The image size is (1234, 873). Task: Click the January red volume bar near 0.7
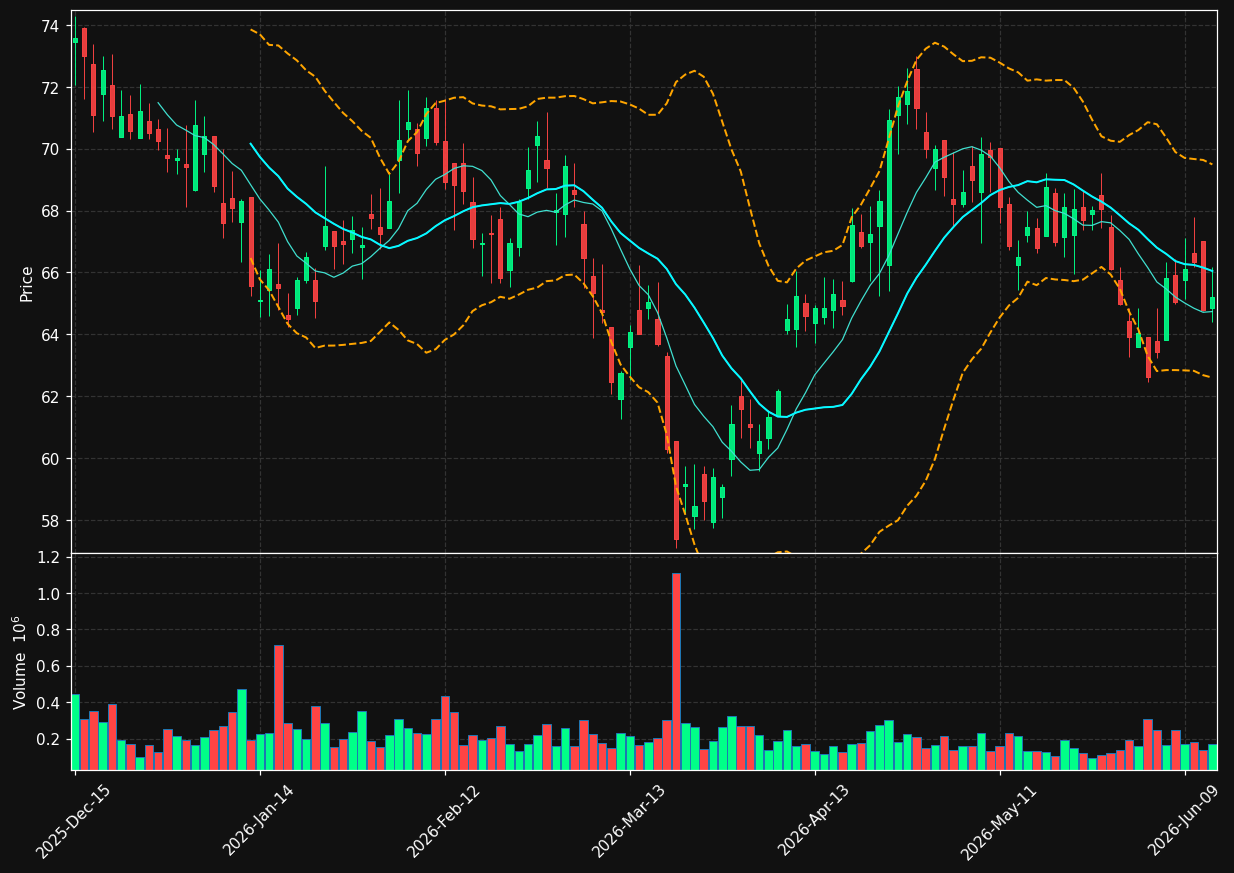tap(279, 707)
